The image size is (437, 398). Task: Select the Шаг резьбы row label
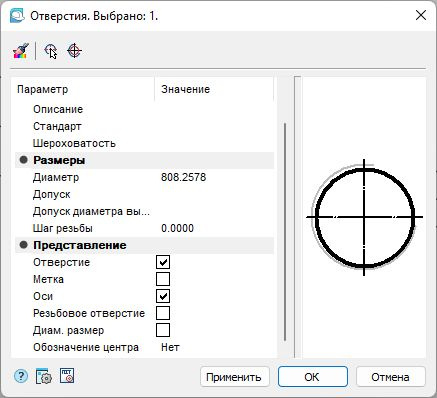63,228
